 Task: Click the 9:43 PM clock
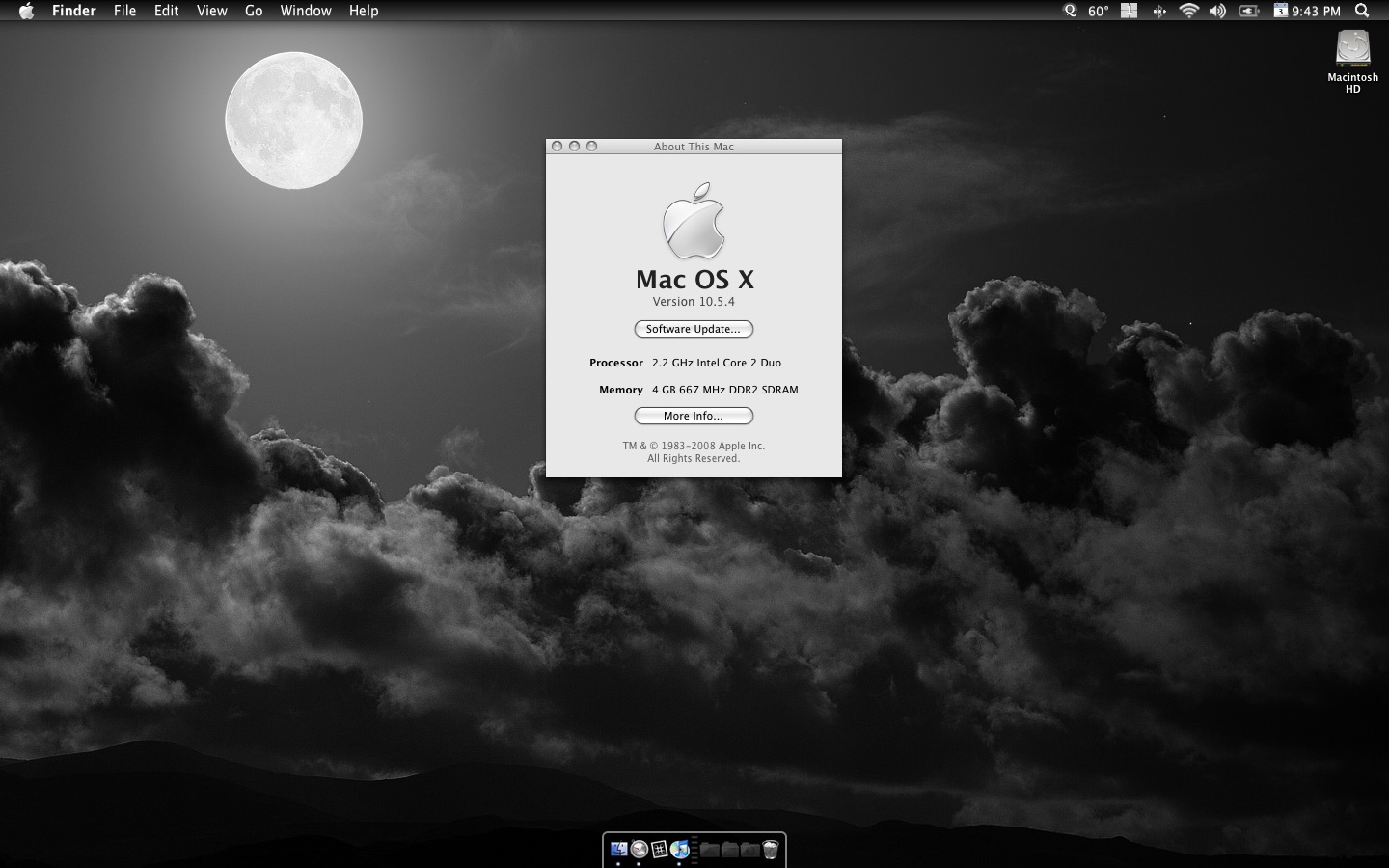pos(1317,11)
